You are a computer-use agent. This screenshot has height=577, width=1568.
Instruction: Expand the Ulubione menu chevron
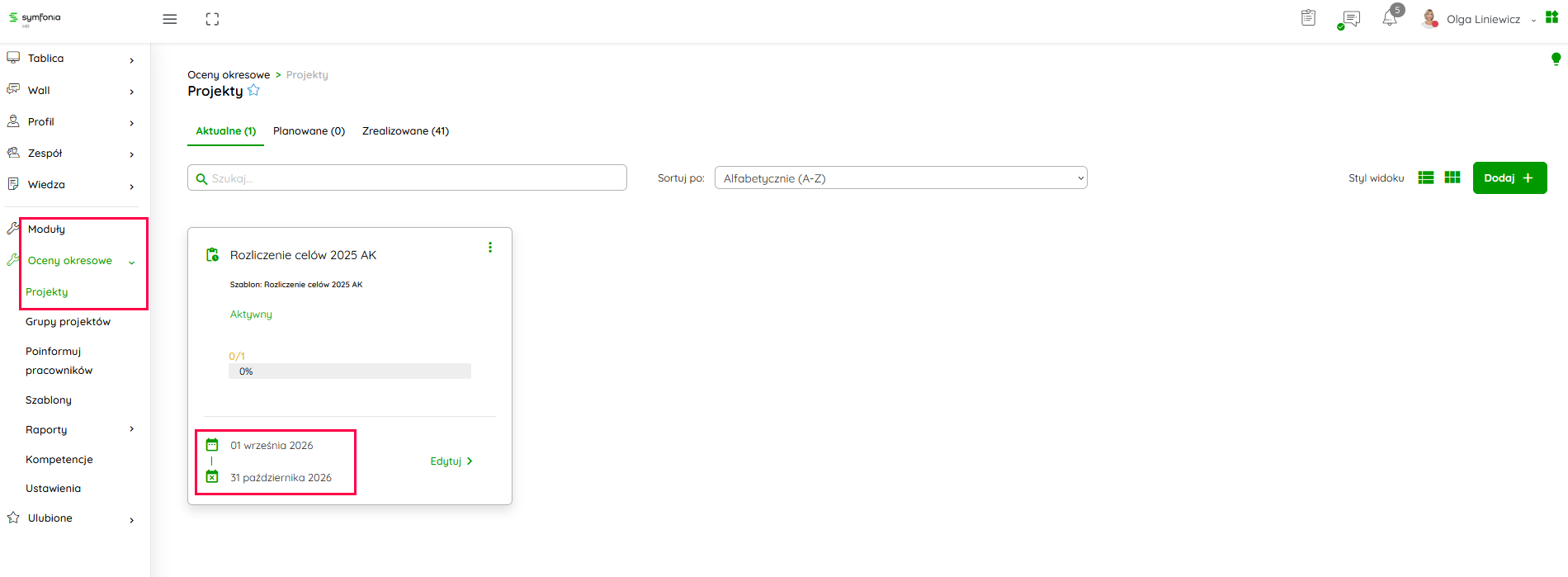131,519
